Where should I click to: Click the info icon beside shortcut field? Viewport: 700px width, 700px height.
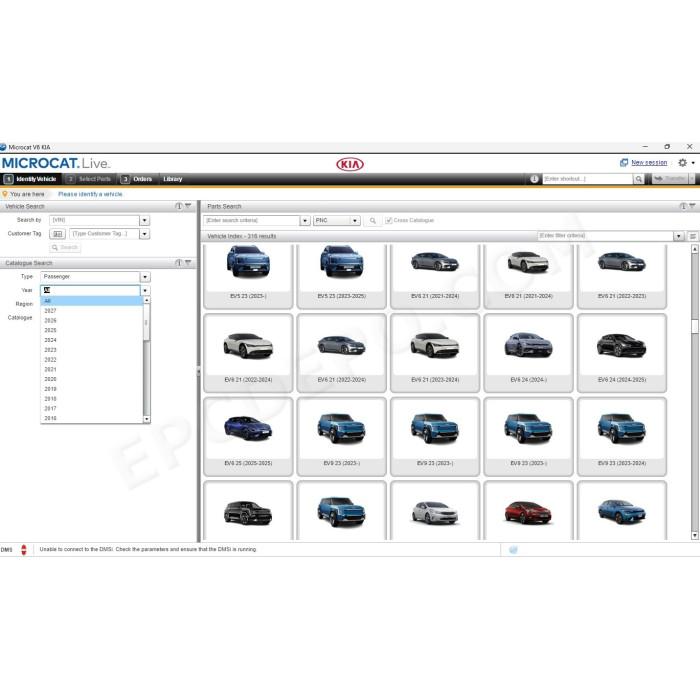[x=534, y=179]
